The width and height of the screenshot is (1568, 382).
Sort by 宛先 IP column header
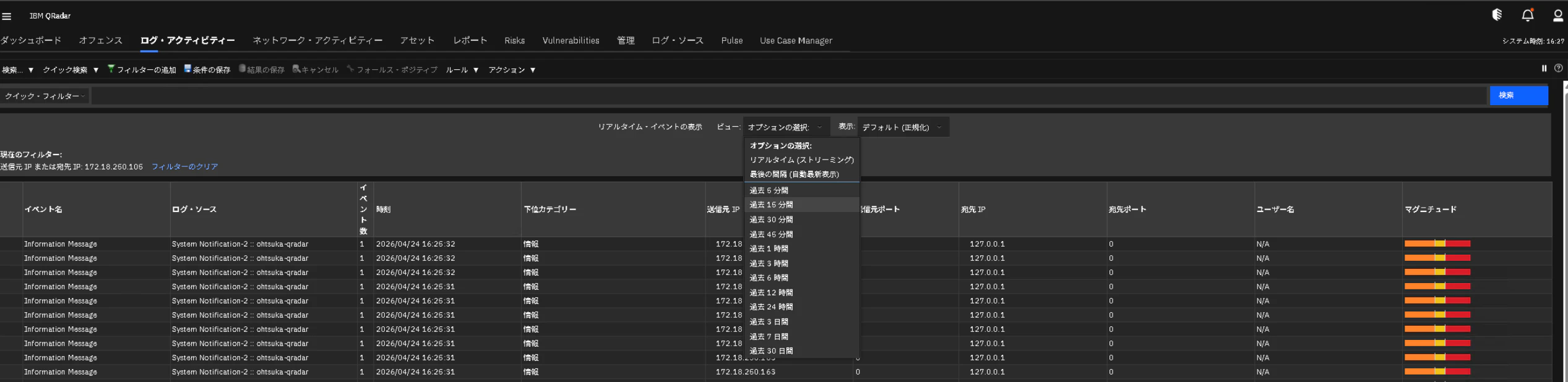[x=973, y=210]
